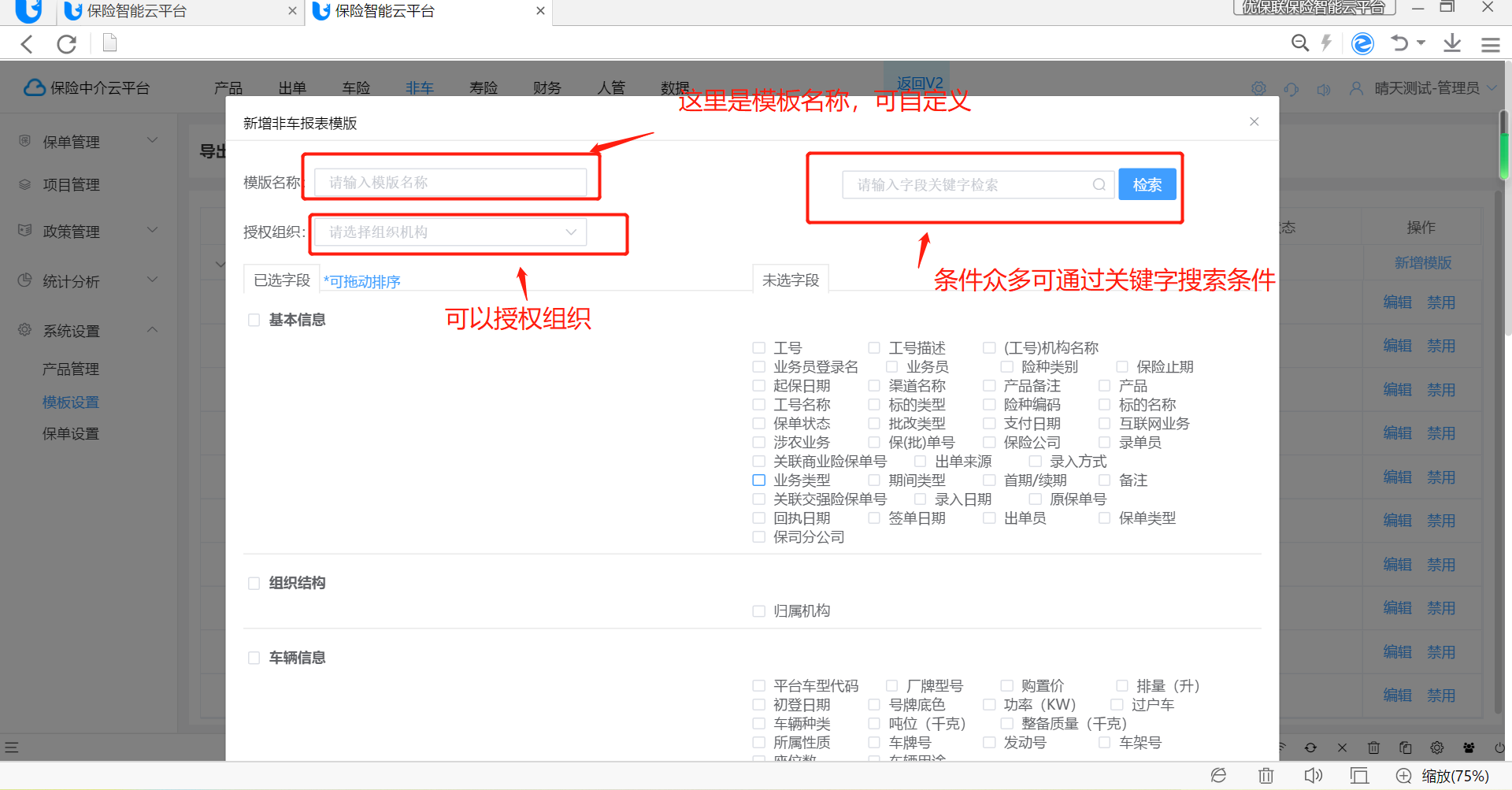The image size is (1512, 790).
Task: Check the 业务类型 field checkbox
Action: point(758,480)
